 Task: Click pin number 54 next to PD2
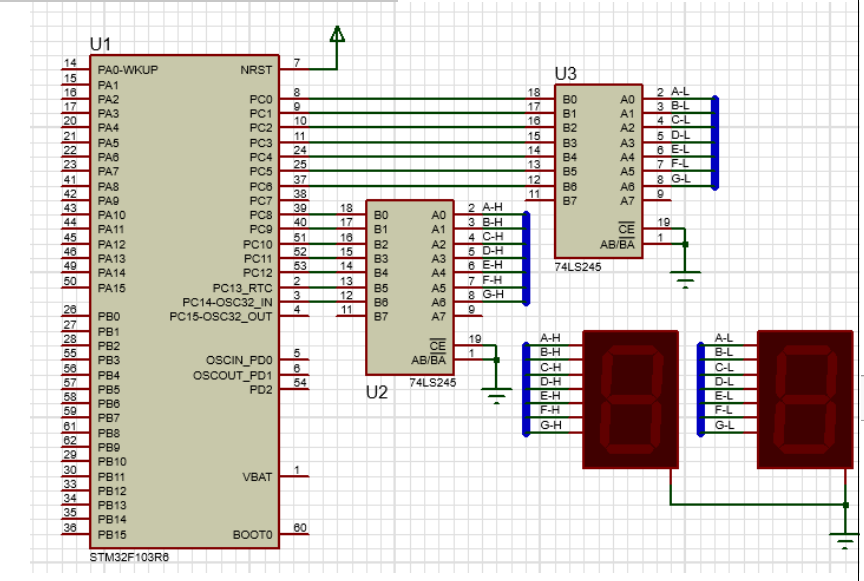300,383
